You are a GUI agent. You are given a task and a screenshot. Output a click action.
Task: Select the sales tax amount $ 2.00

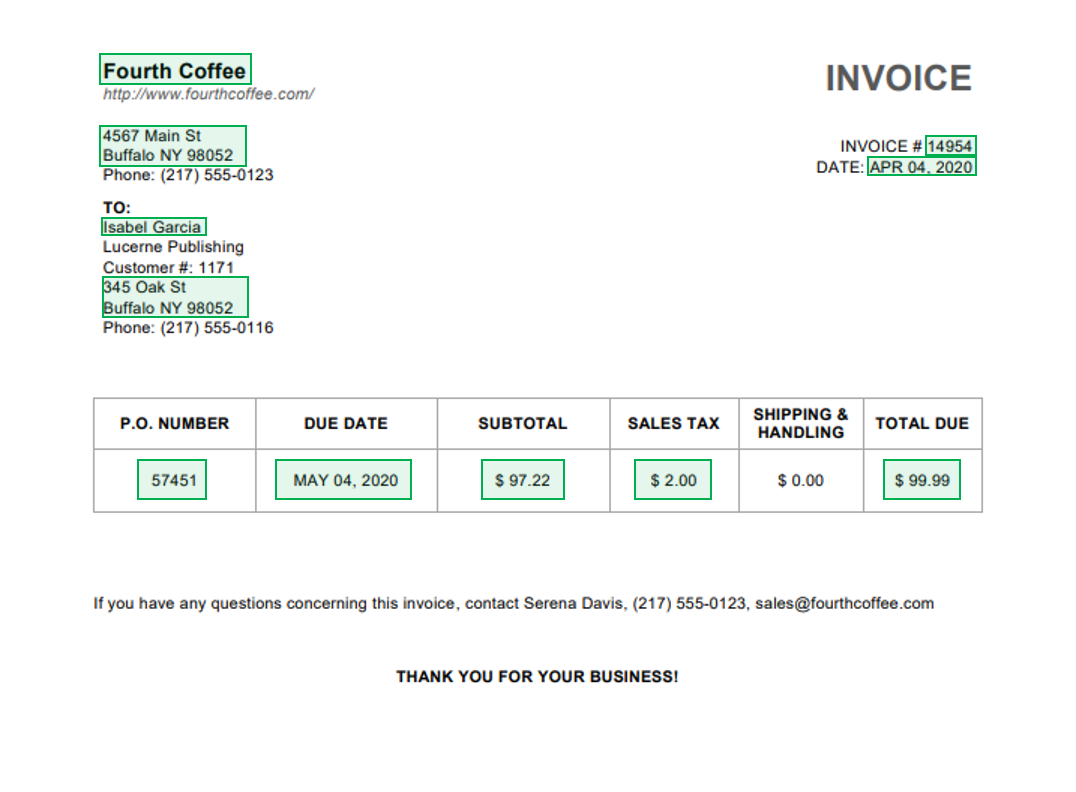click(672, 480)
